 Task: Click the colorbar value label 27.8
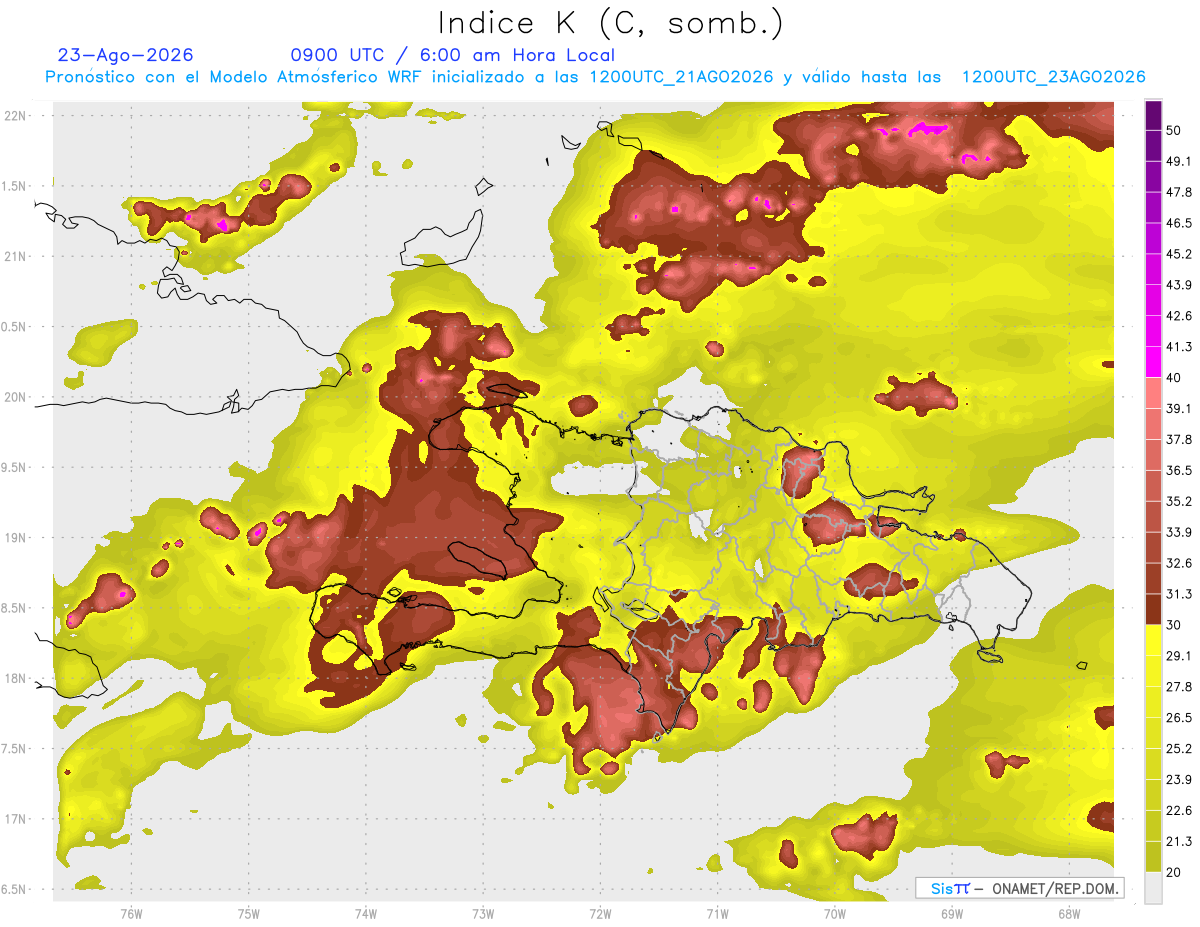[1179, 687]
